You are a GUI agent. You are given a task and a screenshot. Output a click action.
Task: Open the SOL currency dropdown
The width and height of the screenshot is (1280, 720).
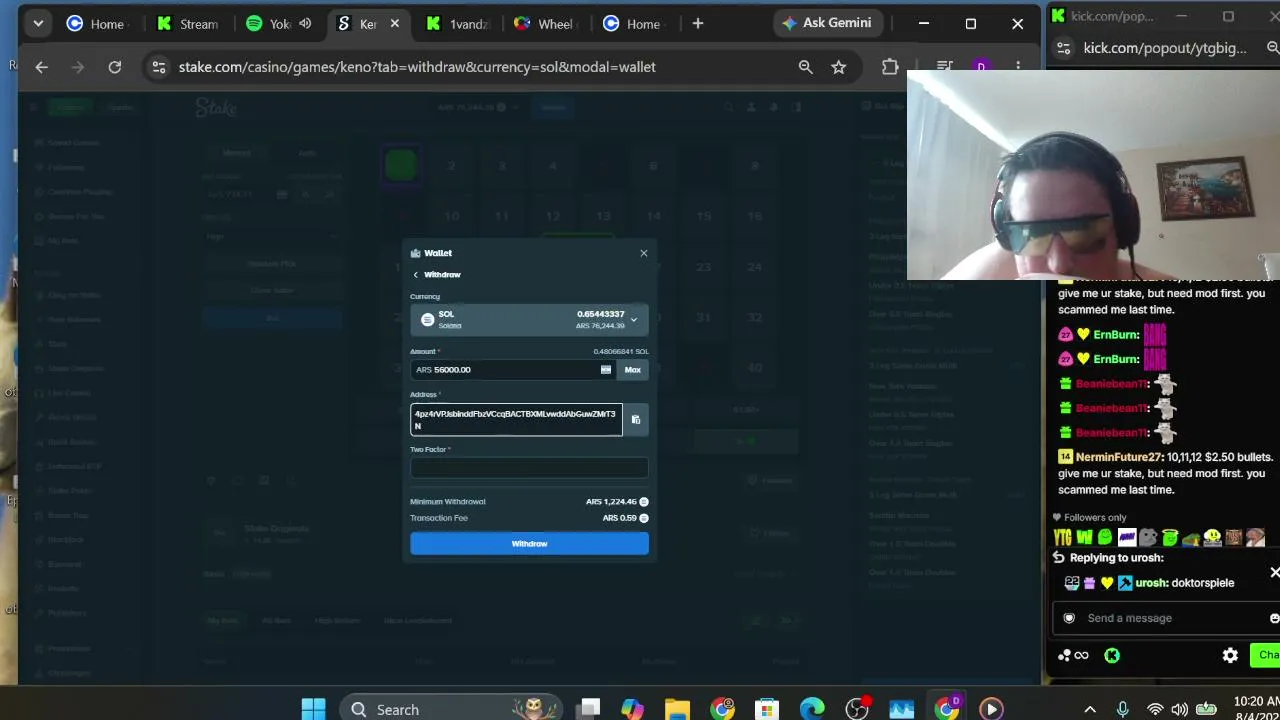click(x=529, y=320)
